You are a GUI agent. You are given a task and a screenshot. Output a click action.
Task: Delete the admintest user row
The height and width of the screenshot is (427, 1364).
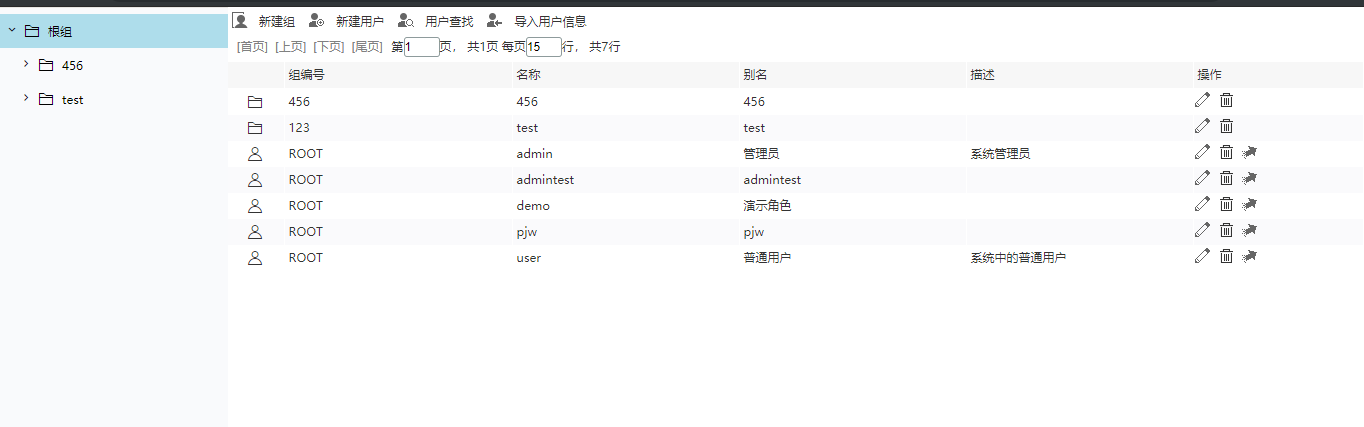1227,178
